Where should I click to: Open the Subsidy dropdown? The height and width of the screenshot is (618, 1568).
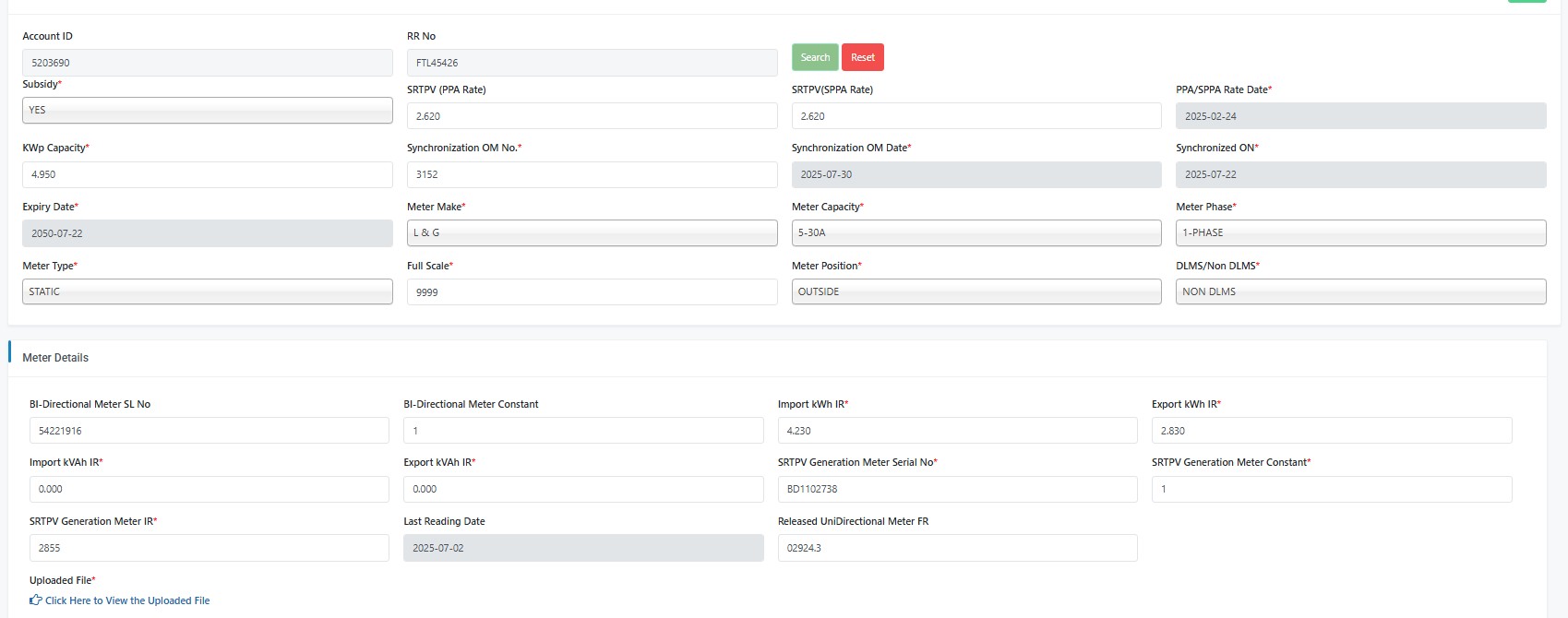207,110
